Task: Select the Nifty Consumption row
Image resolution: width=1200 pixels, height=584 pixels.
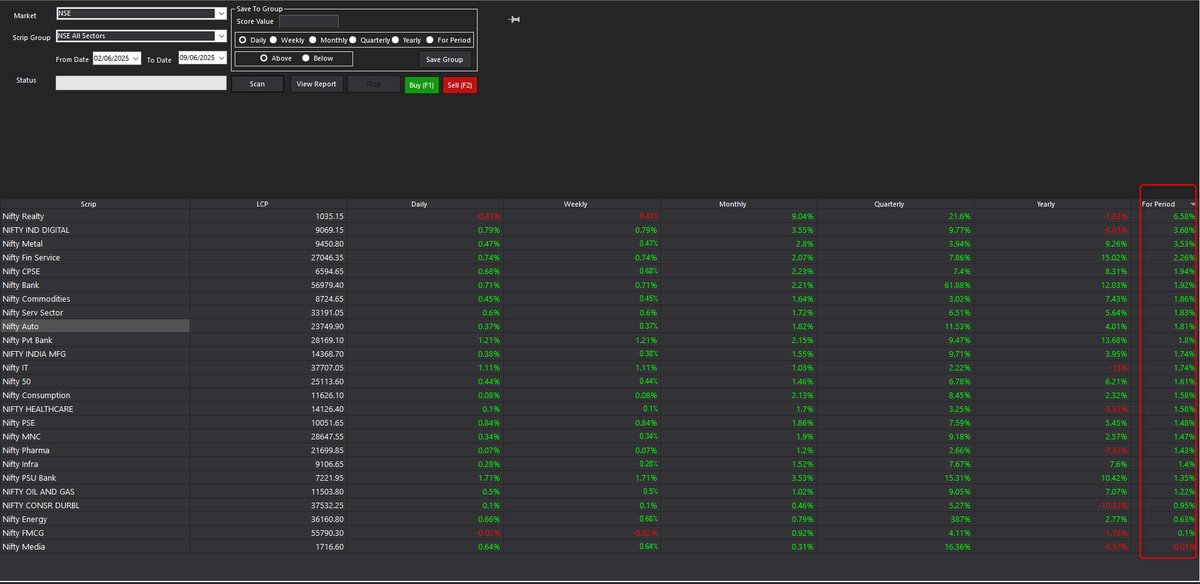Action: [x=599, y=395]
